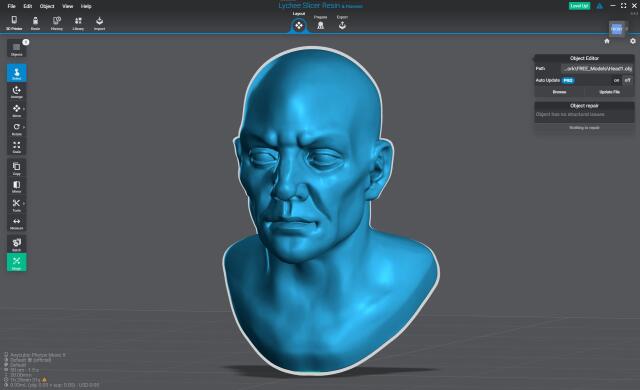The image size is (640, 390).
Task: Select the Move tool
Action: tap(17, 110)
